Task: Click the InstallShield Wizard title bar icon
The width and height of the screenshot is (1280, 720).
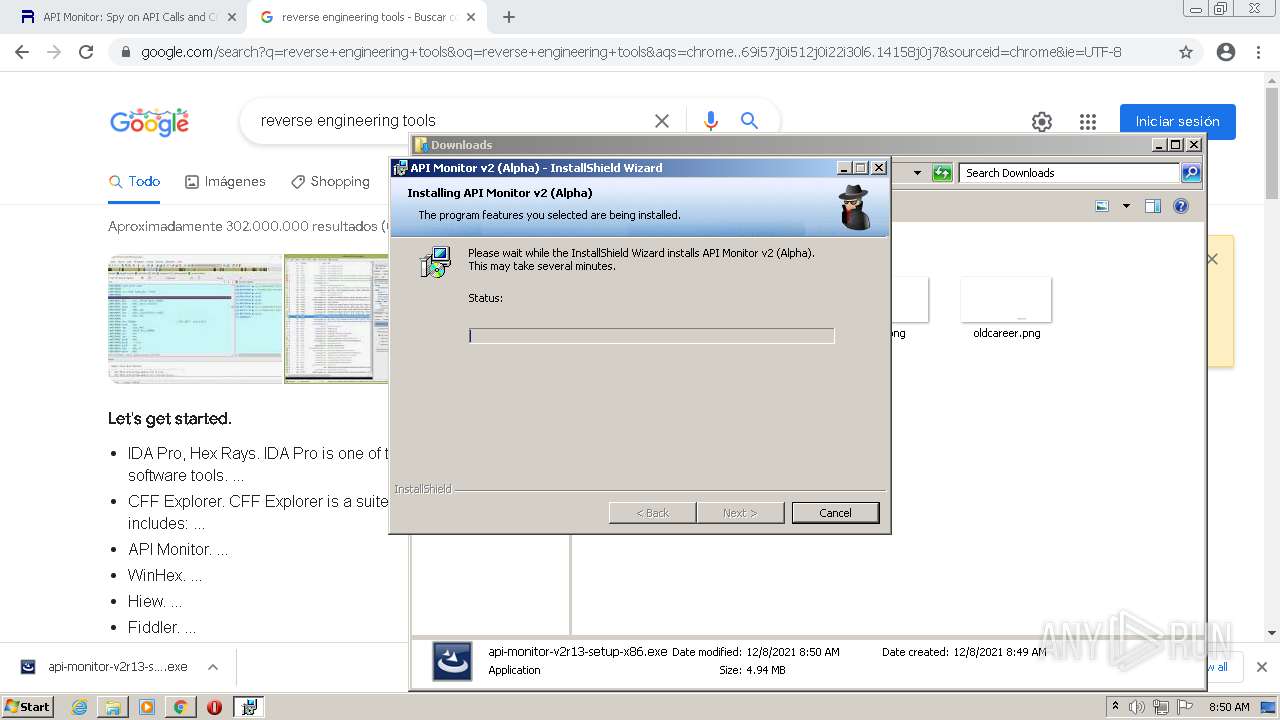Action: point(400,168)
